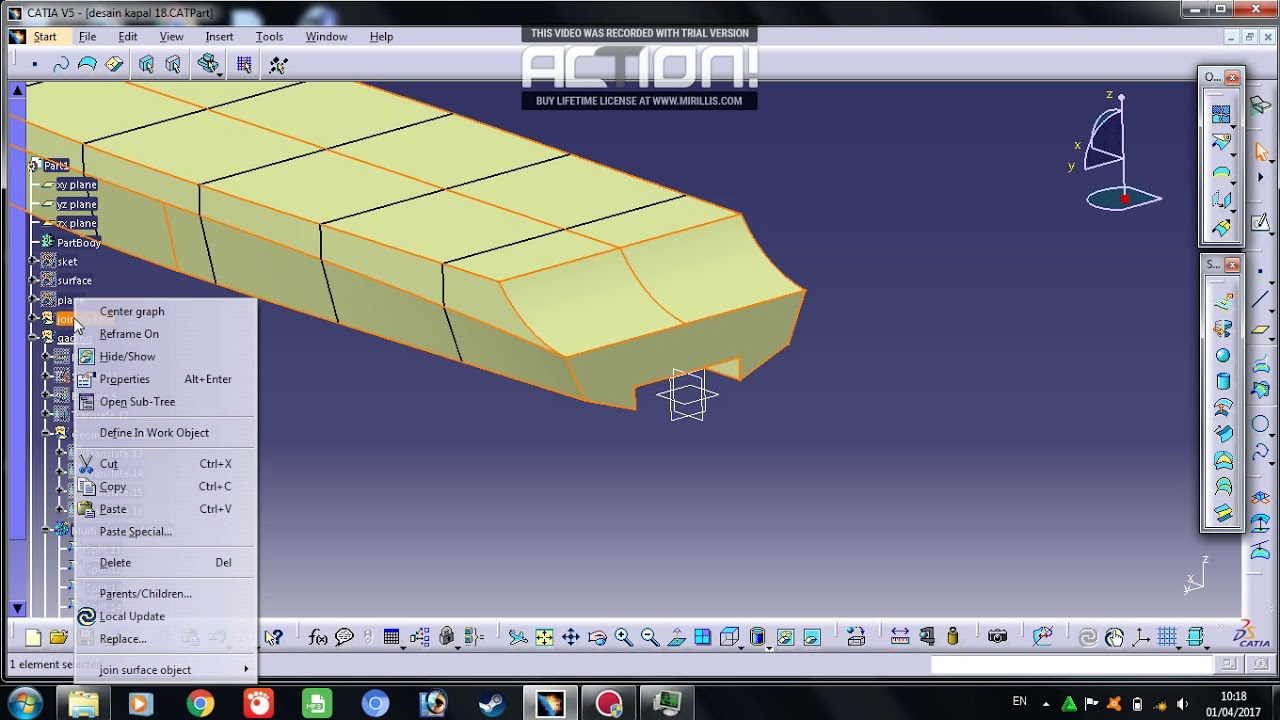Click the Sketcher icon on right toolbar
Screen dimensions: 1280x720
pos(1260,222)
